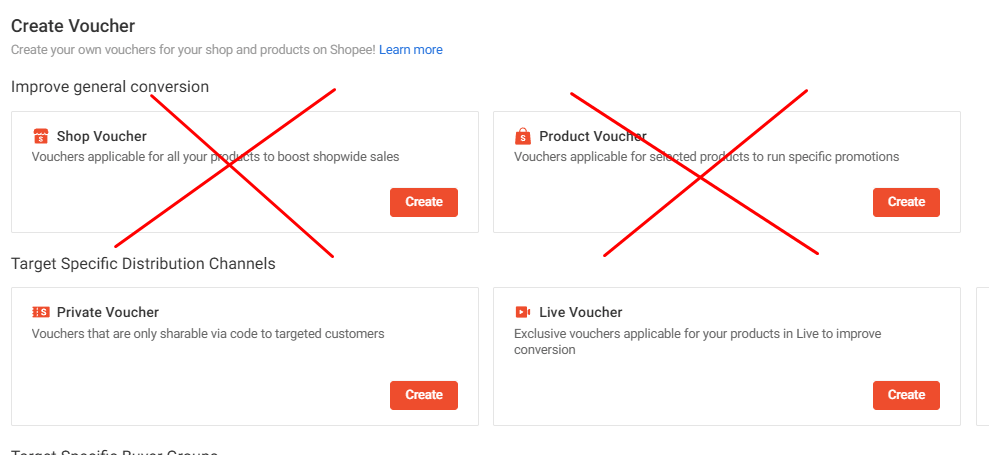The image size is (989, 455).
Task: Create a new Shop Voucher
Action: 424,202
